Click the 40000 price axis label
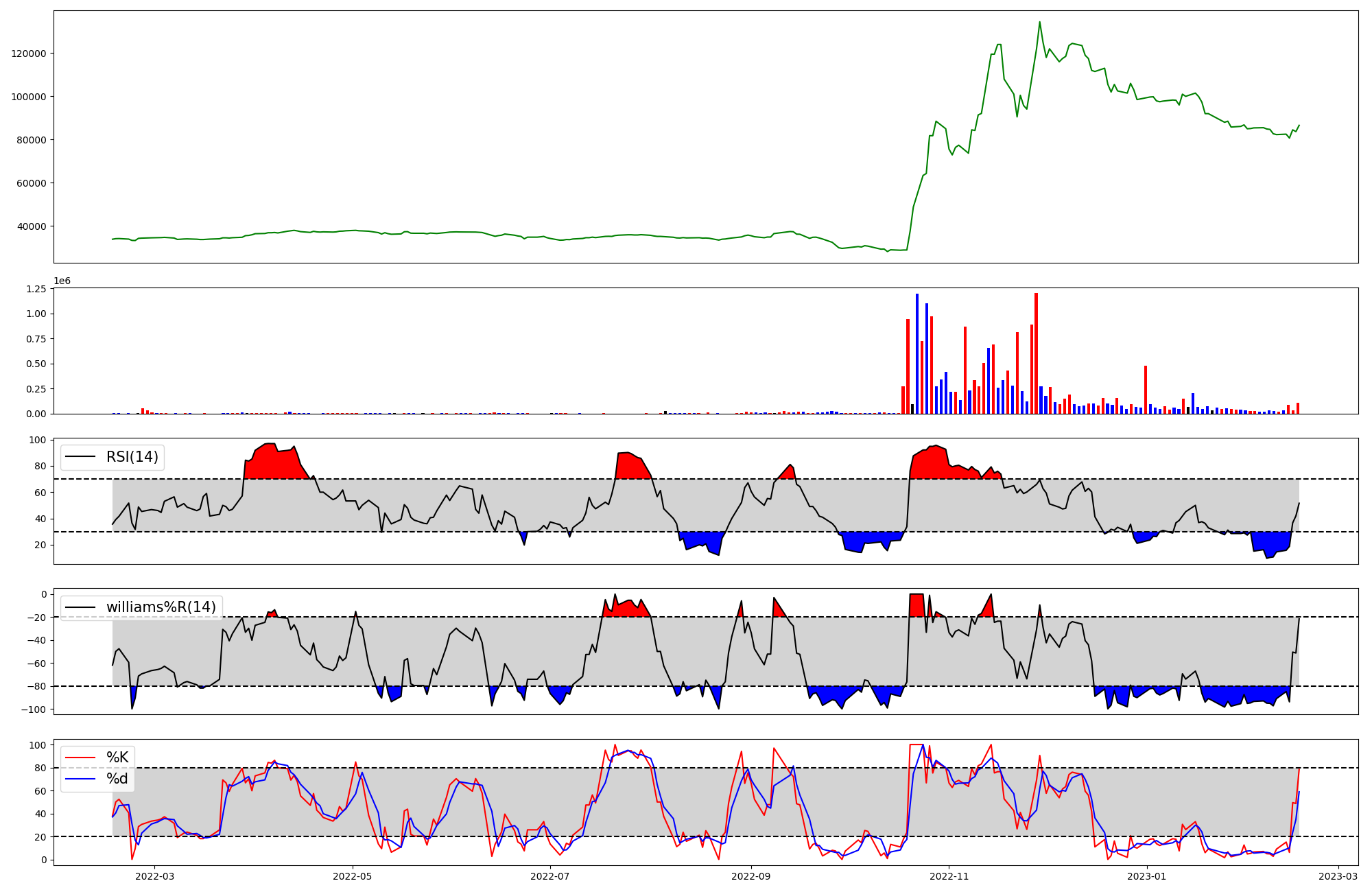The image size is (1372, 892). 32,226
